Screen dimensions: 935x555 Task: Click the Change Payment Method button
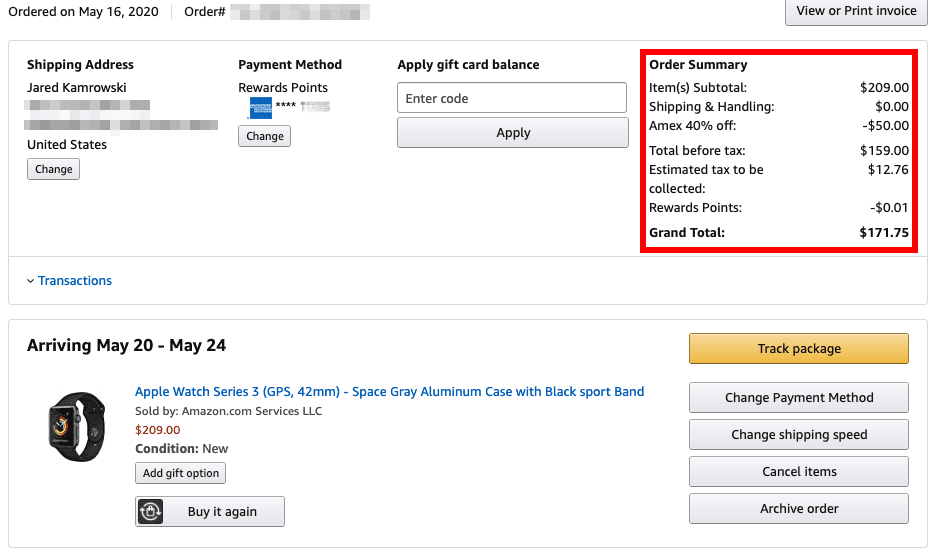point(798,397)
